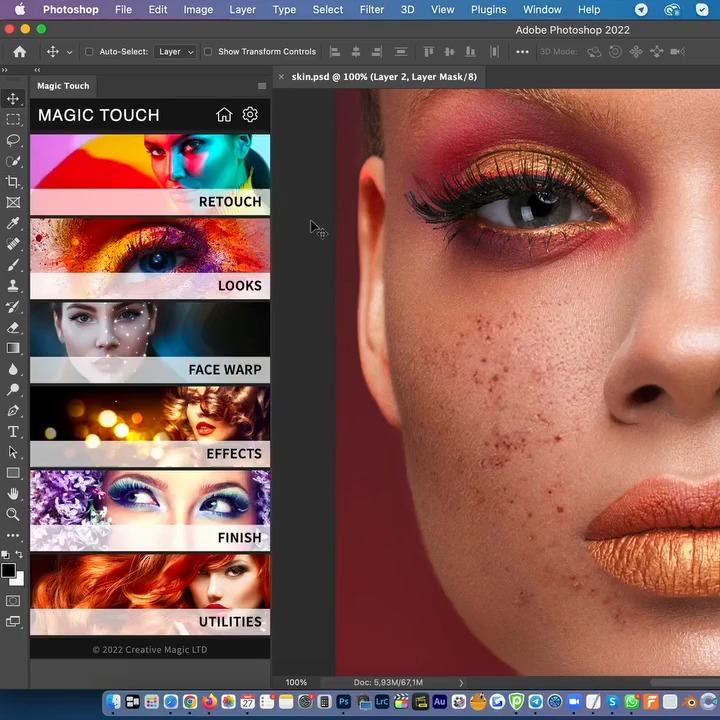Open the LOOKS section
The image size is (720, 720).
point(150,259)
